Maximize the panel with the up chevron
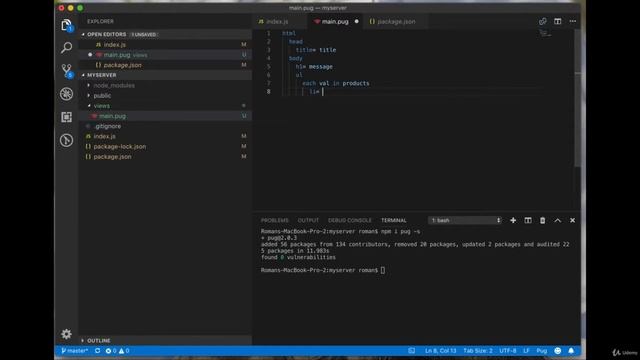Image resolution: width=640 pixels, height=360 pixels. click(558, 220)
